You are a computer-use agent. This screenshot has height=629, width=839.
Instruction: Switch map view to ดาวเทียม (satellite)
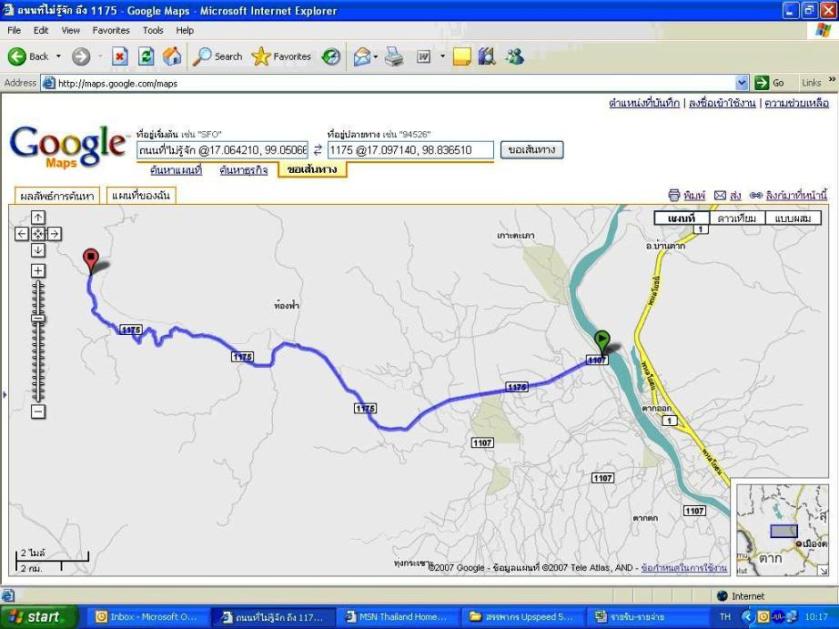737,218
